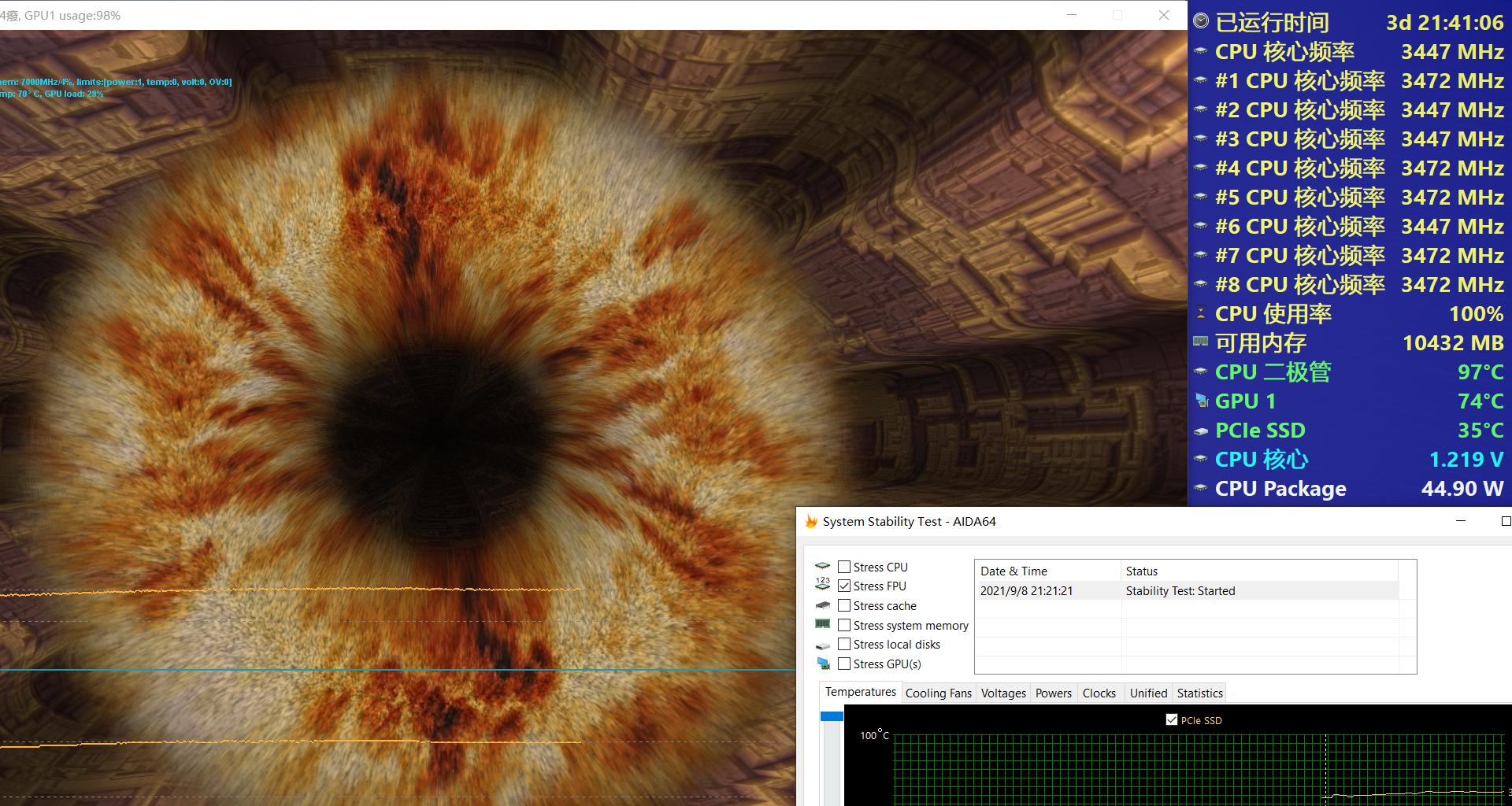Open the Voltages tab

[1003, 693]
